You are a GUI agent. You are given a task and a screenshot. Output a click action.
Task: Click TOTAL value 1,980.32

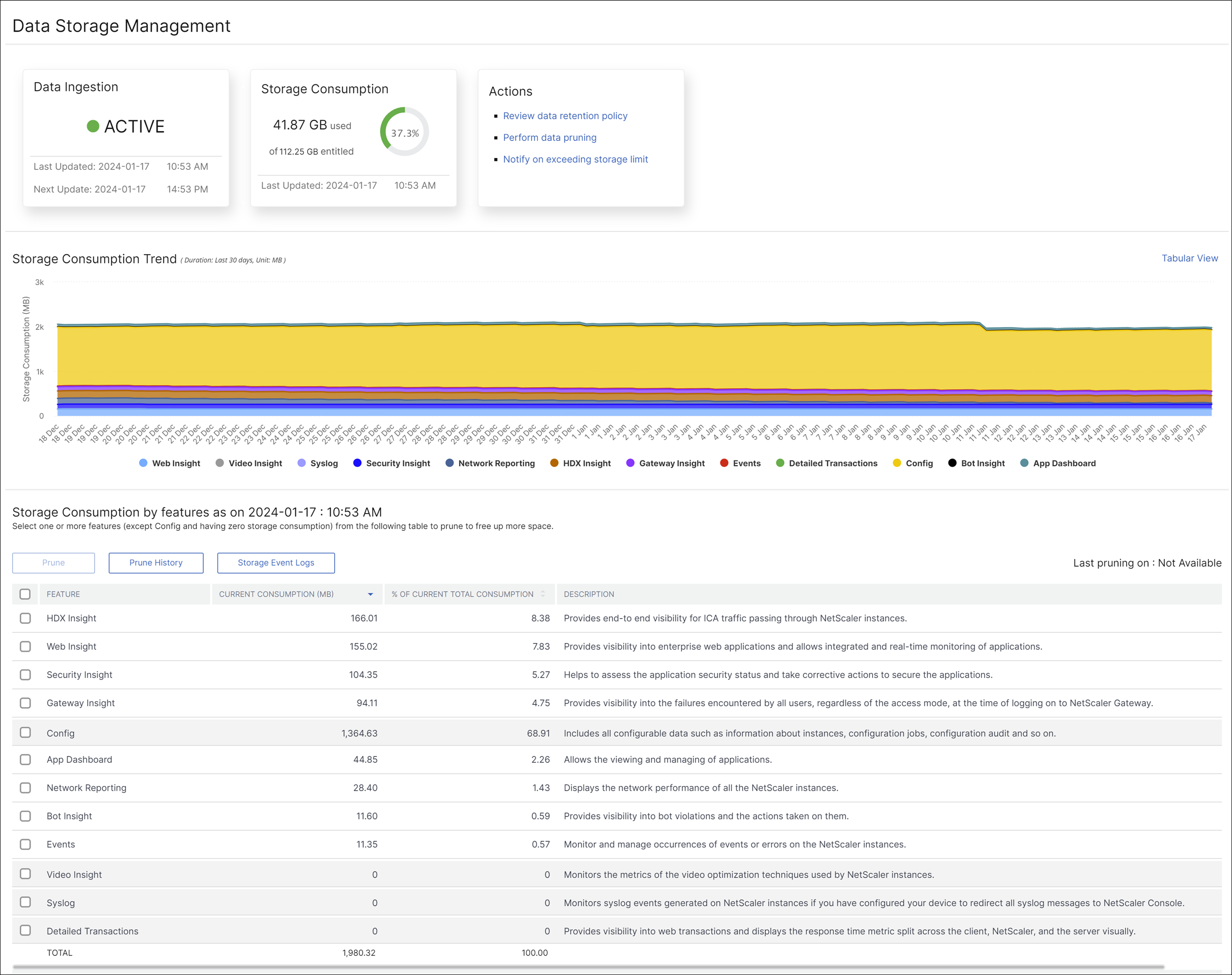(359, 953)
